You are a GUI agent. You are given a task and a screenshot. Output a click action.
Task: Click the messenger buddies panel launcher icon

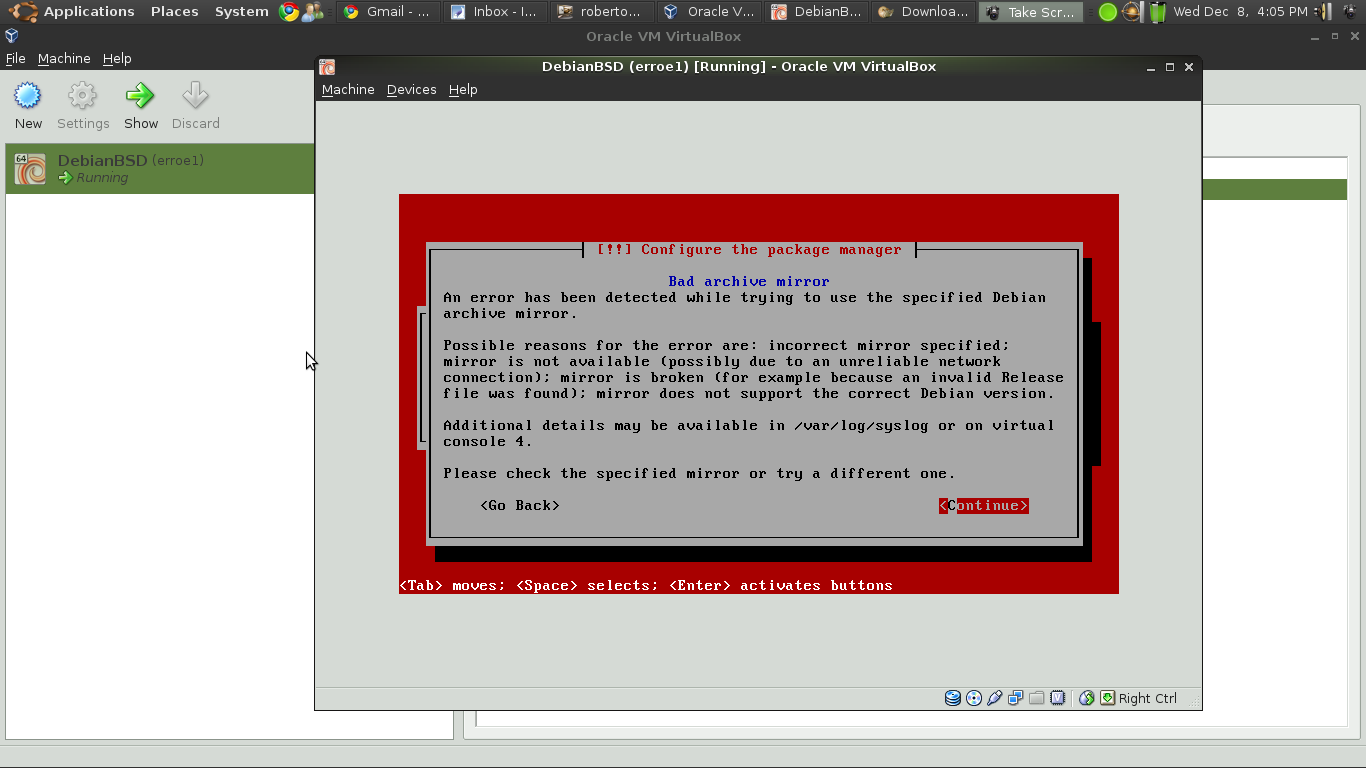pyautogui.click(x=313, y=12)
